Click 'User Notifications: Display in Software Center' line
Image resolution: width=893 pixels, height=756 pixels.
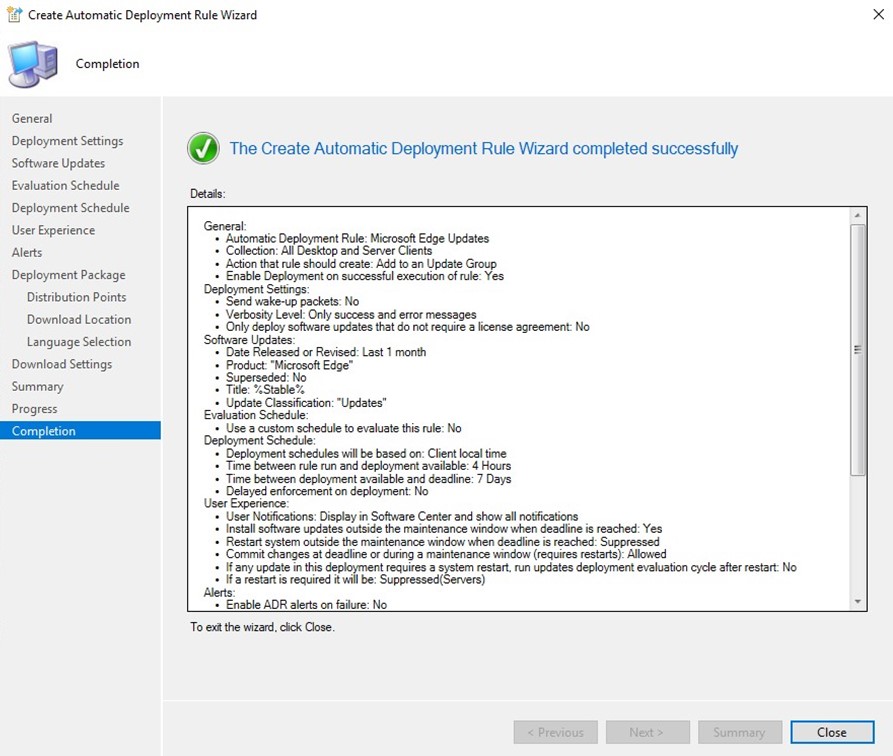click(x=402, y=517)
